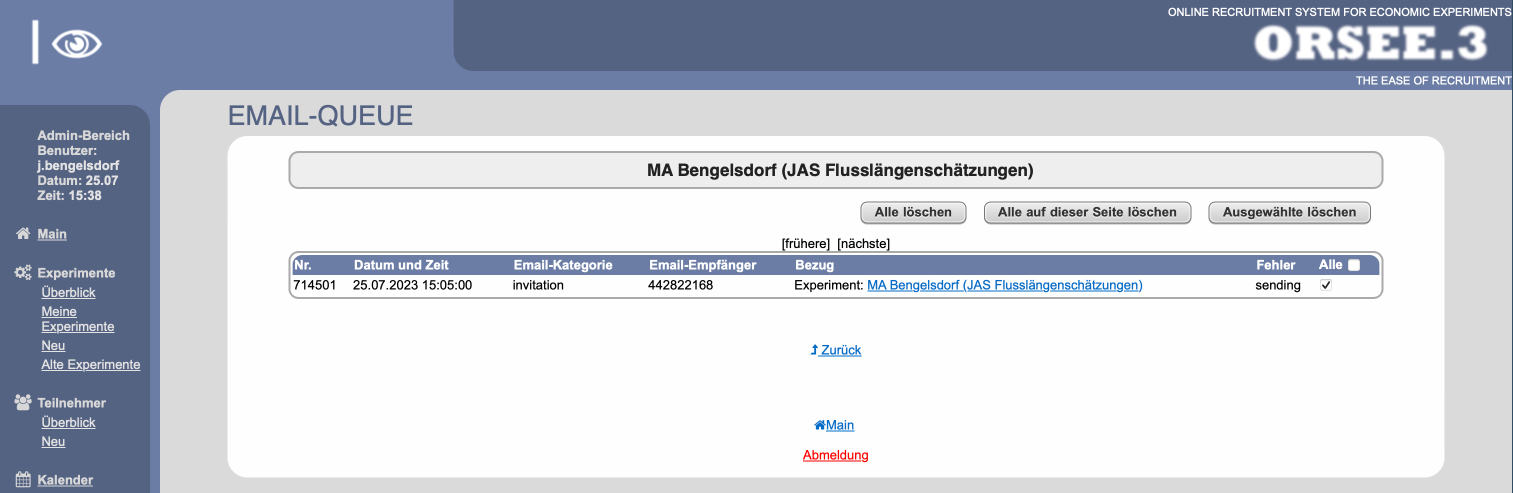Open Alte Experimente in sidebar

[91, 365]
